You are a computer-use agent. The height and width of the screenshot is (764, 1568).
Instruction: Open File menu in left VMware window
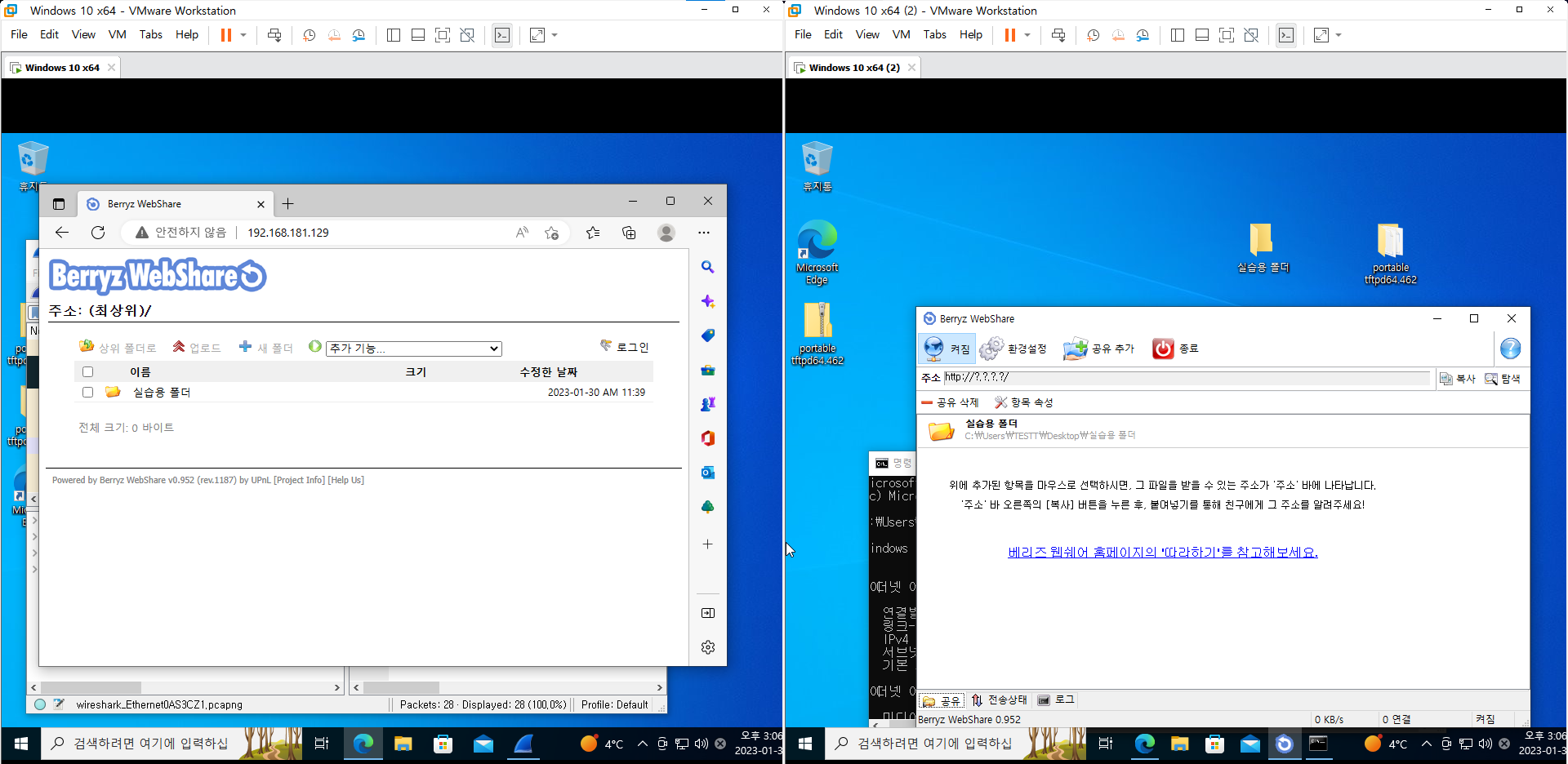point(19,34)
